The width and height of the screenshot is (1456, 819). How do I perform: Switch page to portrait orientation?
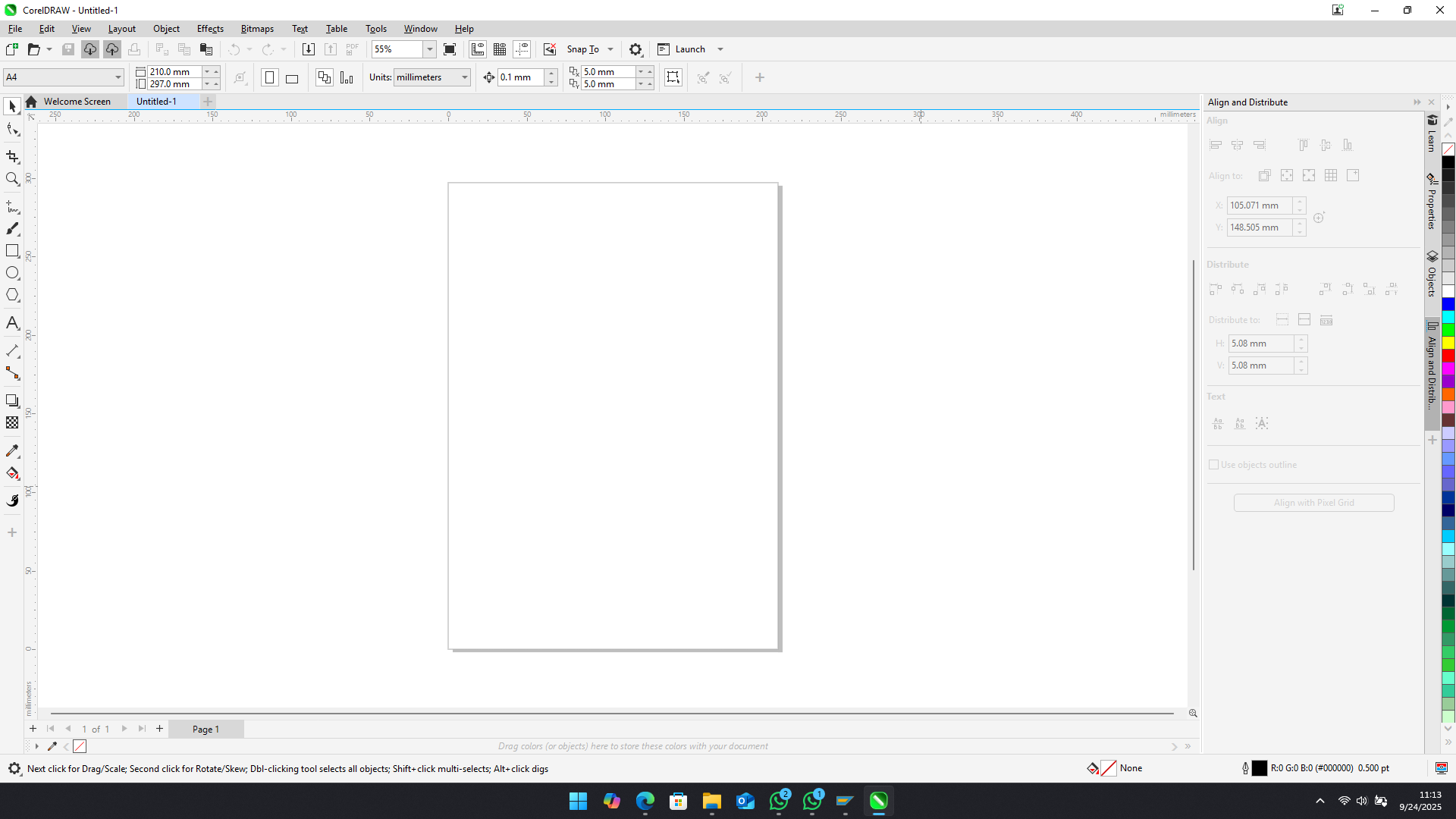[269, 78]
